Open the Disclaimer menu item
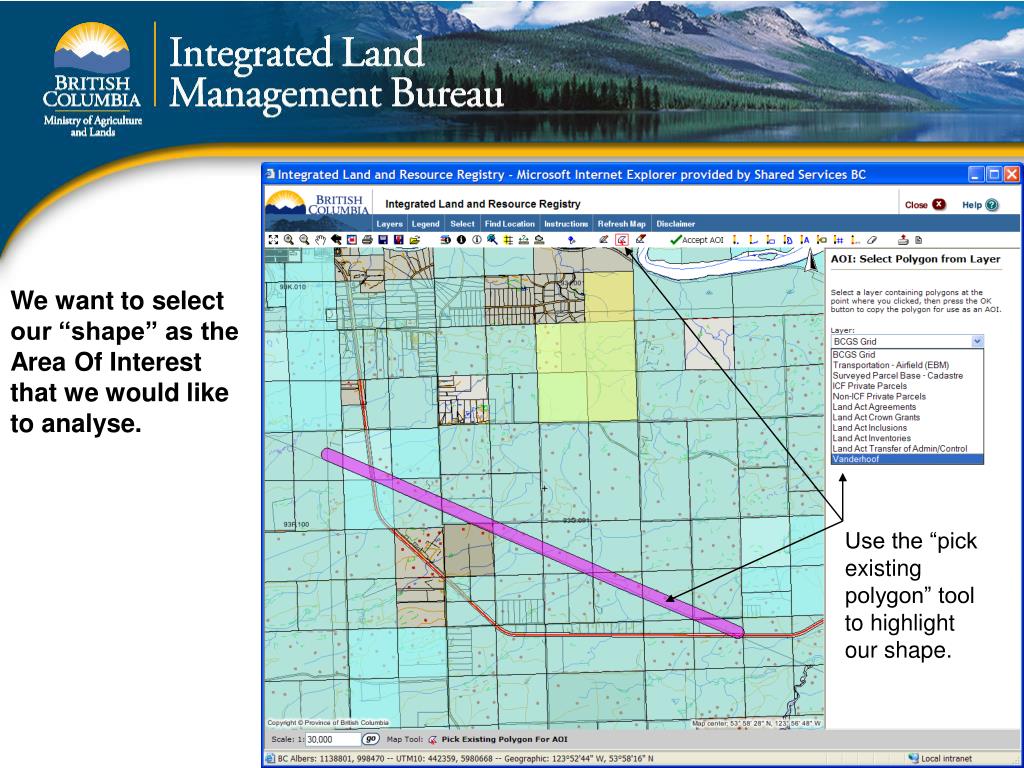The height and width of the screenshot is (768, 1024). pyautogui.click(x=675, y=224)
